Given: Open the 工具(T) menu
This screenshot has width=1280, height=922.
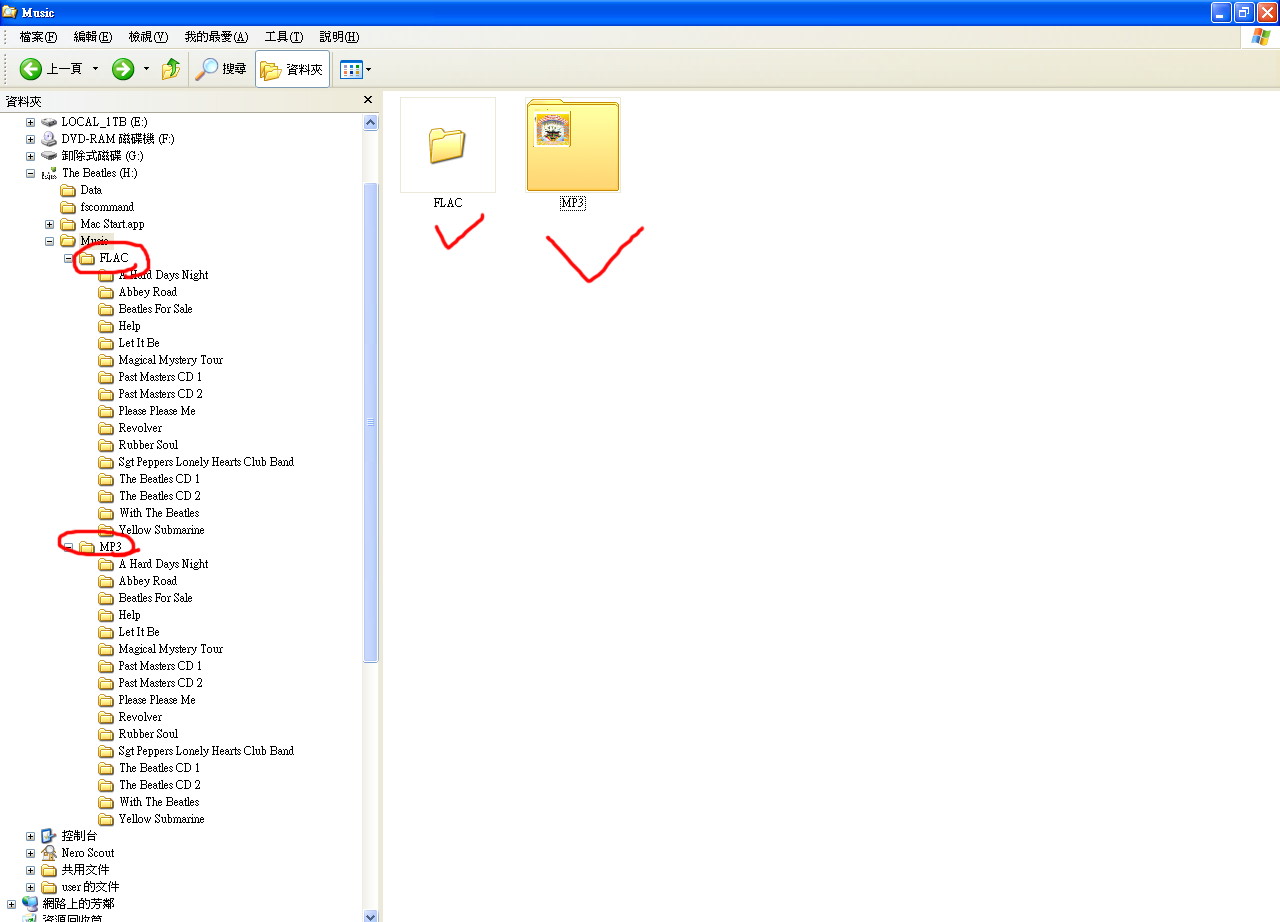Looking at the screenshot, I should [284, 37].
